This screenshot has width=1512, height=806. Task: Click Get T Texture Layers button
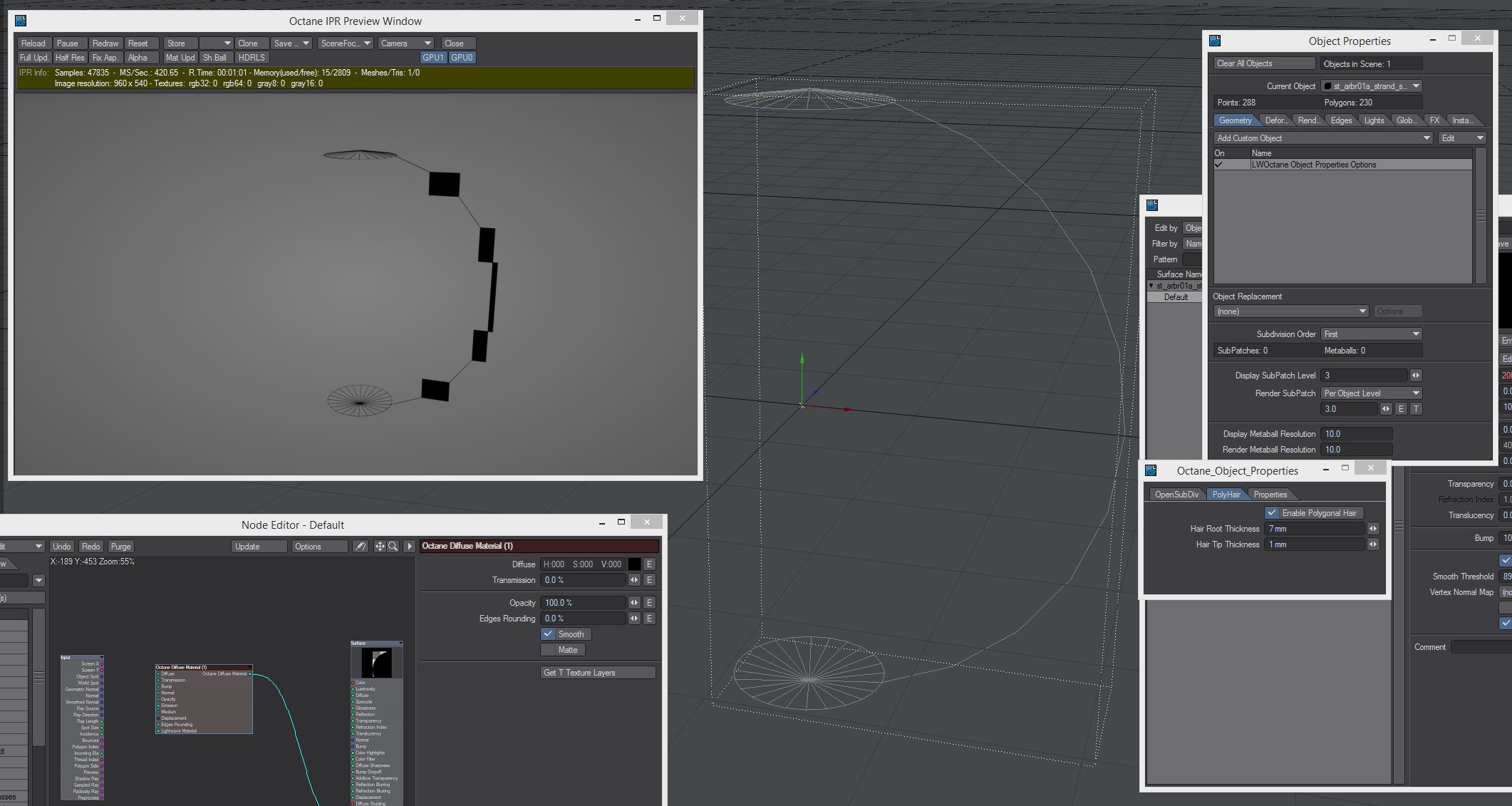tap(597, 673)
